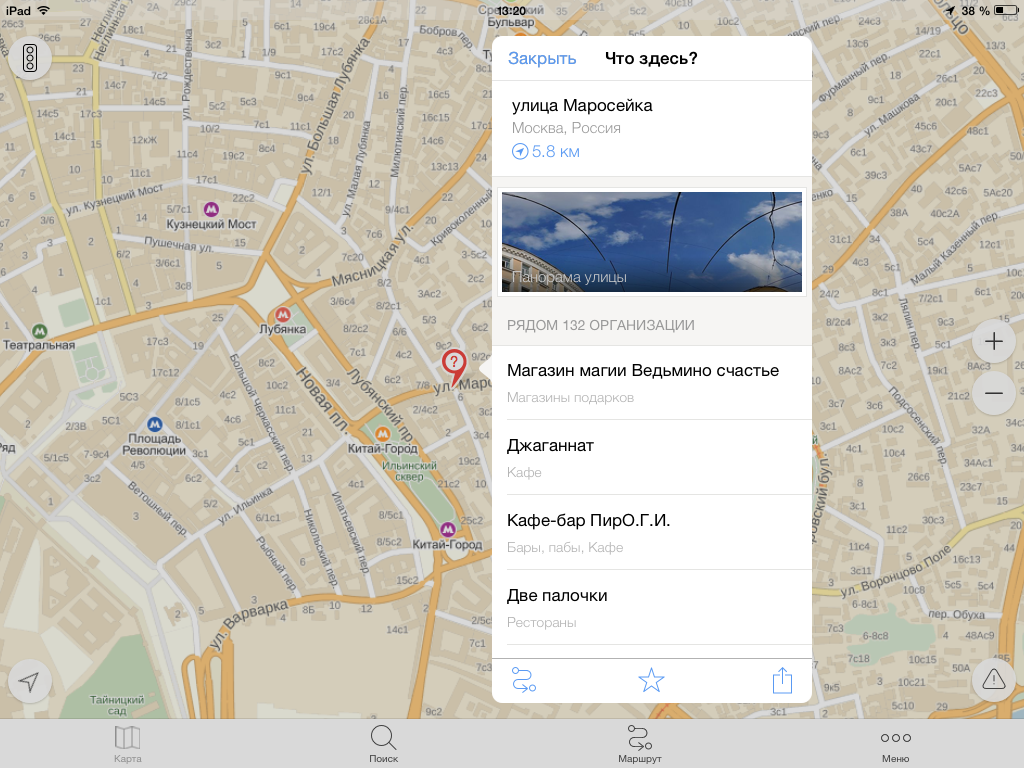This screenshot has width=1024, height=768.
Task: Tap the ул. Воронцово Поле street label
Action: pos(896,570)
